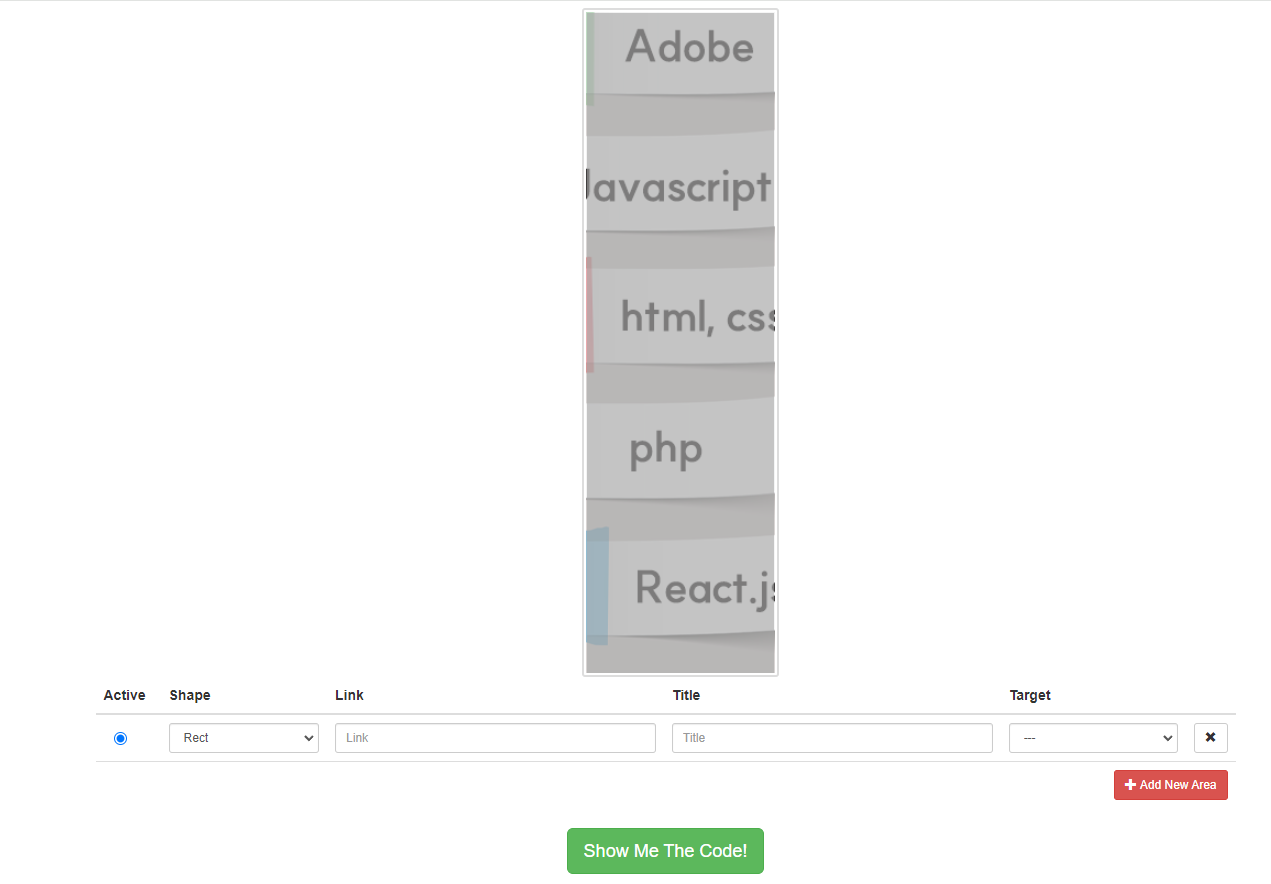Open the Target dropdown
The width and height of the screenshot is (1271, 884).
(x=1093, y=738)
